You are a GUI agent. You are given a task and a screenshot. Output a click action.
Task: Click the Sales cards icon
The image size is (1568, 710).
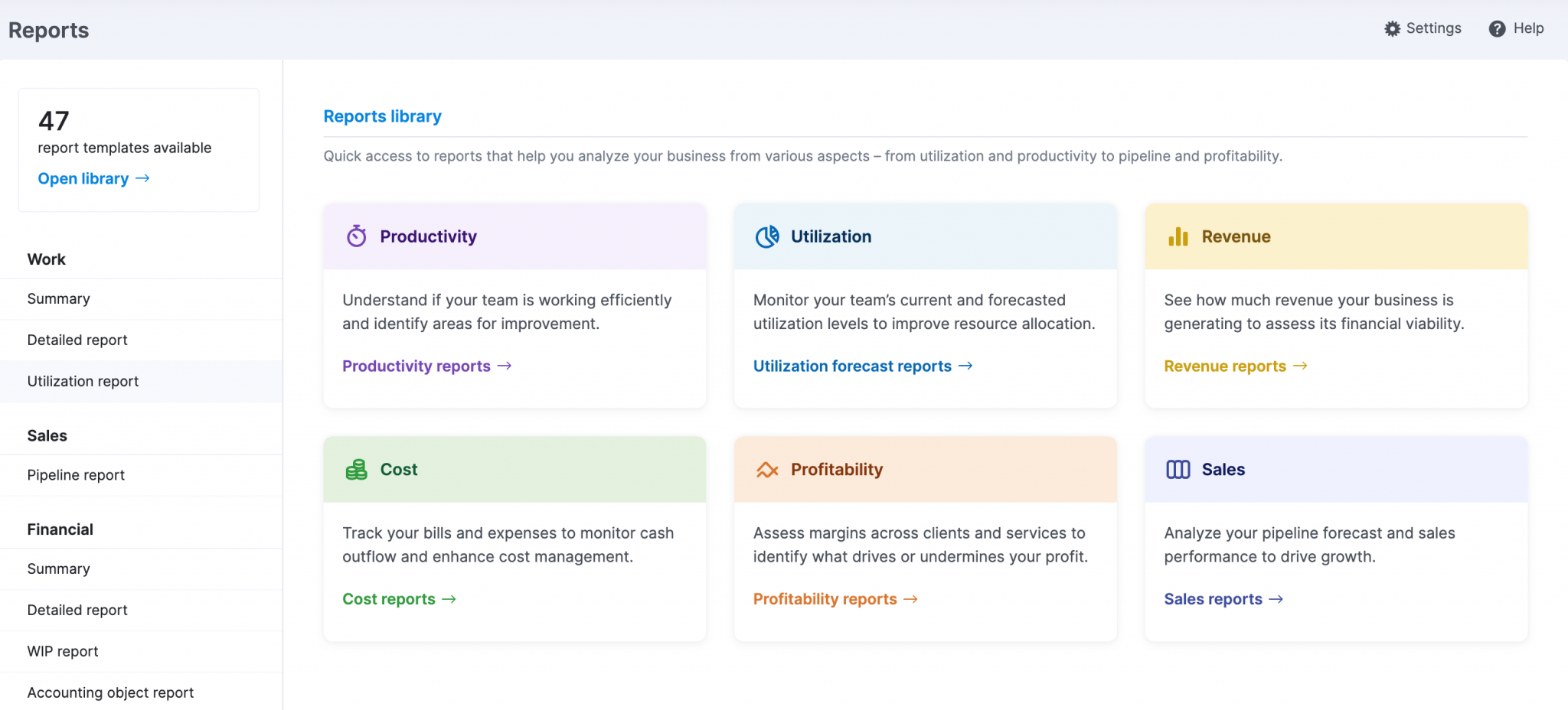(x=1177, y=469)
